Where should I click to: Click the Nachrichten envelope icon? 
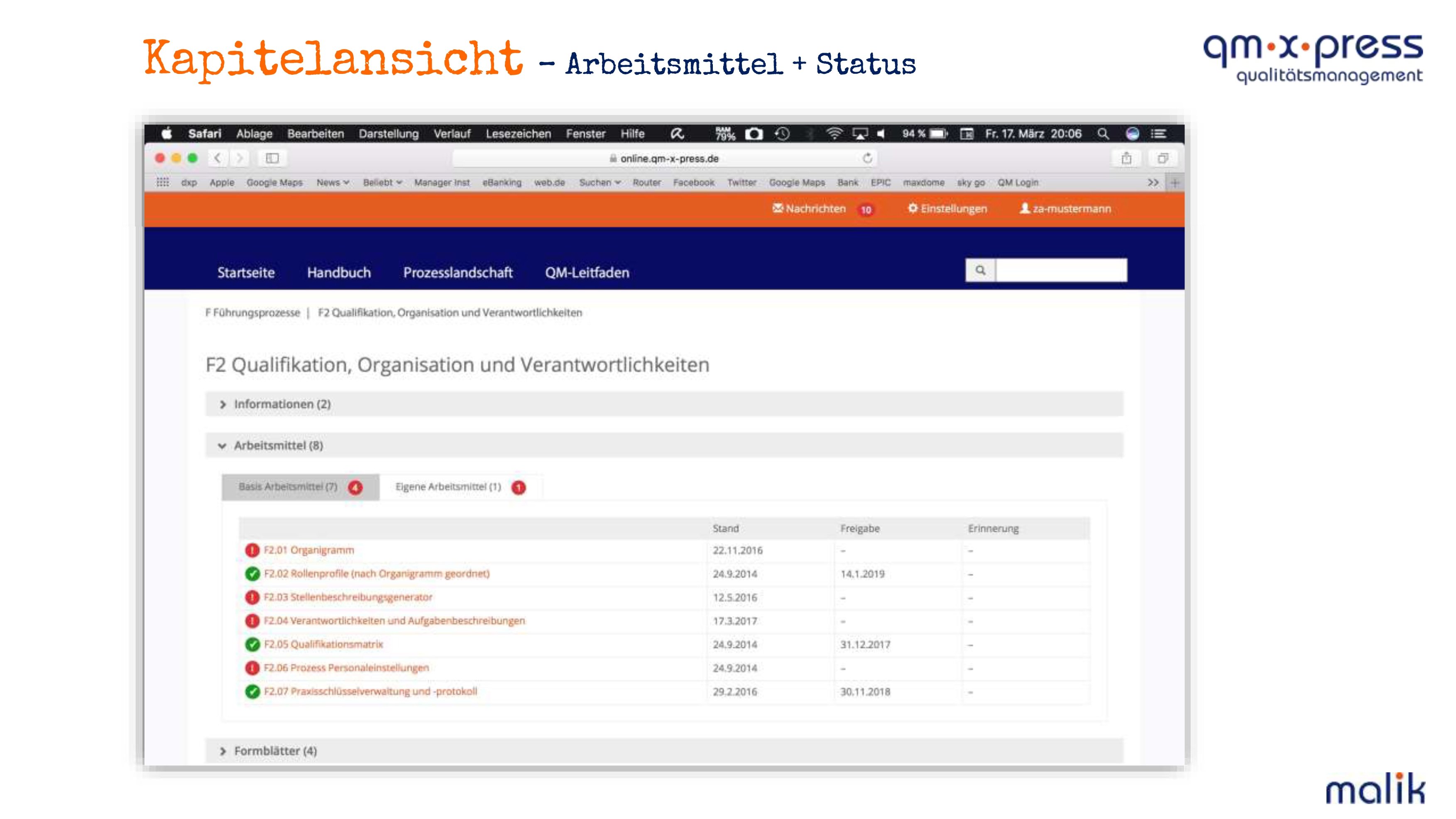[778, 208]
